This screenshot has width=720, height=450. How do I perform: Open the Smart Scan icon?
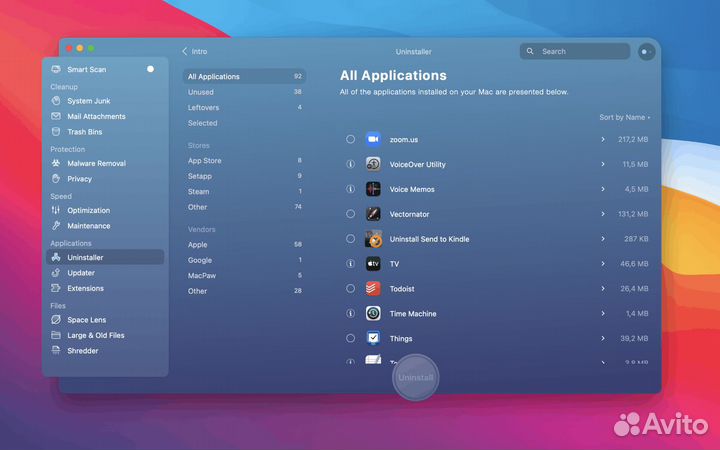coord(56,69)
